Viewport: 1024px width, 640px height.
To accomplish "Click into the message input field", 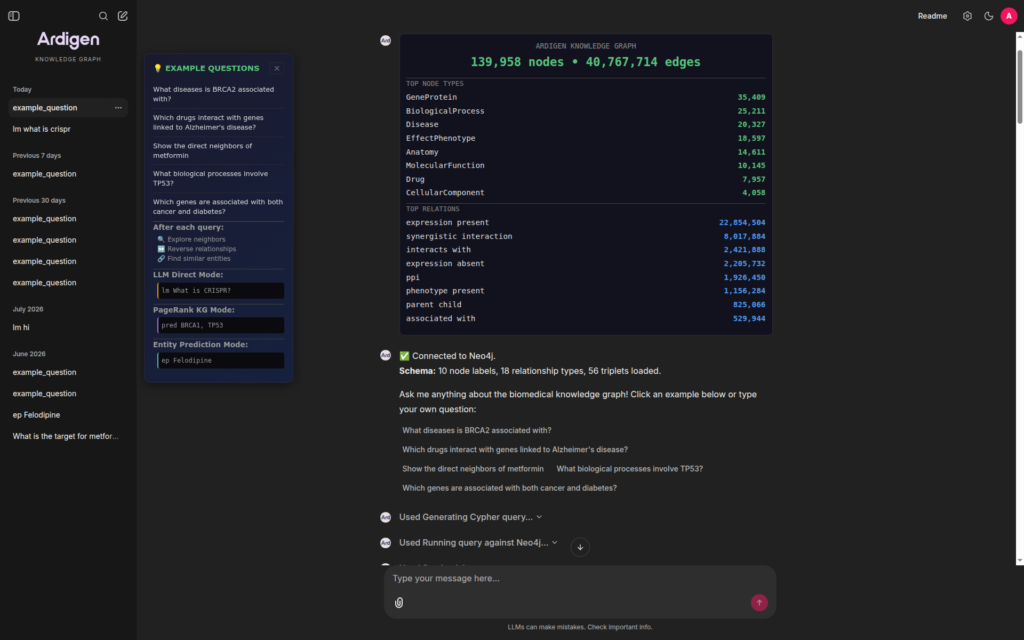I will point(579,579).
